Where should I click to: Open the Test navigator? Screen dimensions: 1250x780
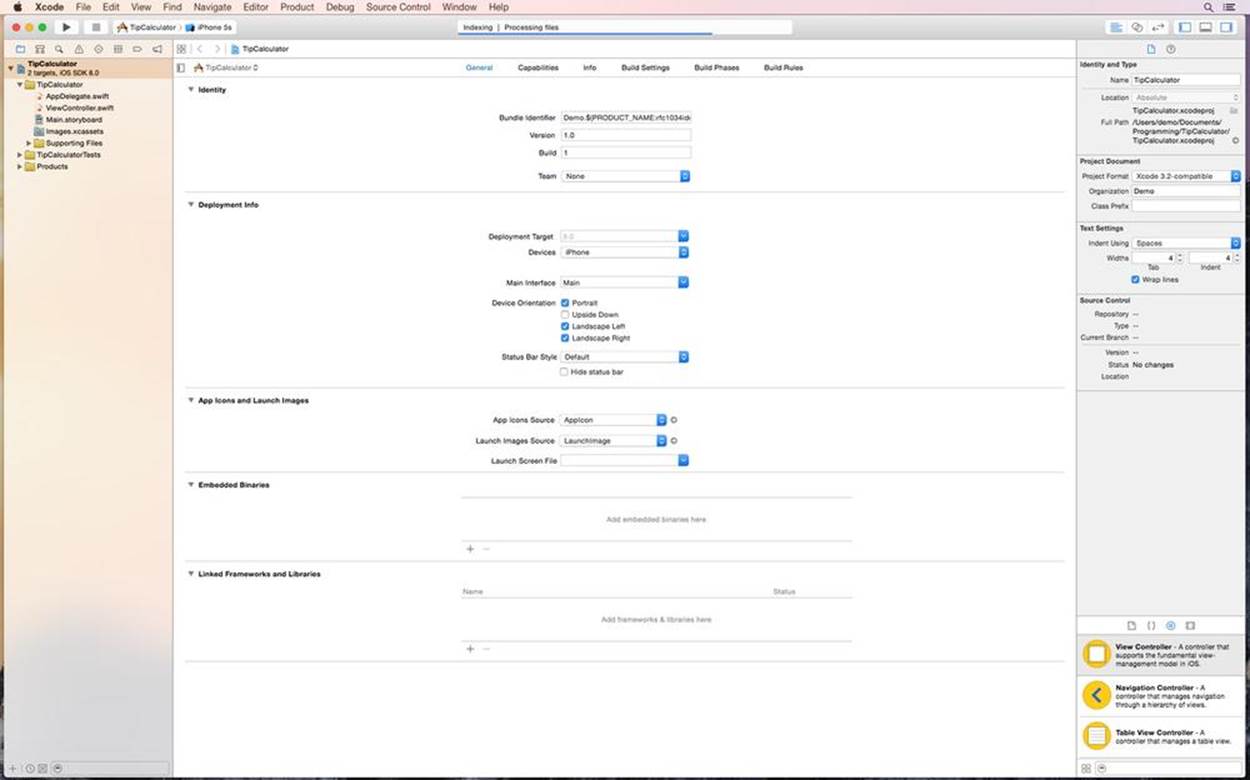coord(98,48)
